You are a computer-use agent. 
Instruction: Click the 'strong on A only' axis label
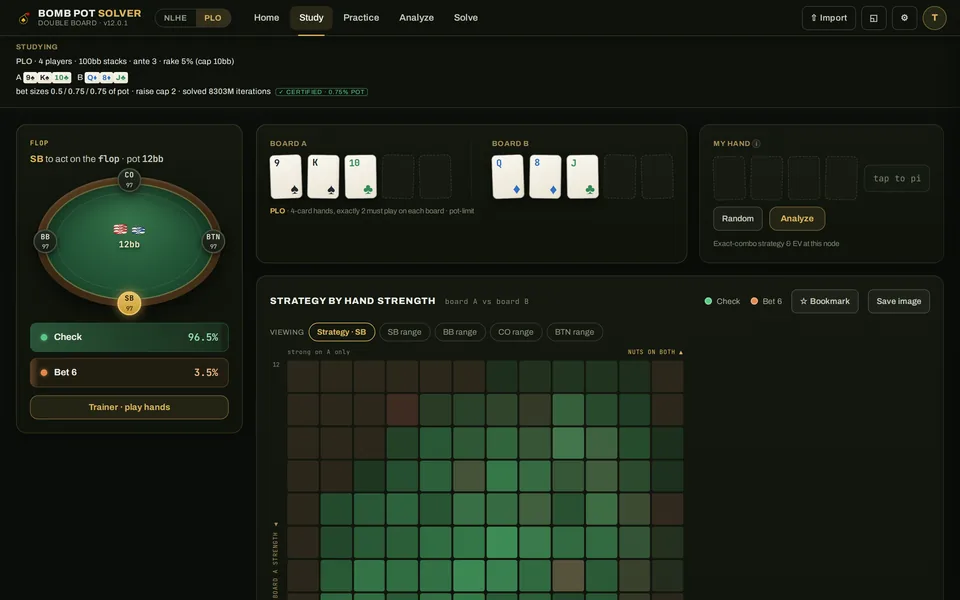tap(318, 352)
